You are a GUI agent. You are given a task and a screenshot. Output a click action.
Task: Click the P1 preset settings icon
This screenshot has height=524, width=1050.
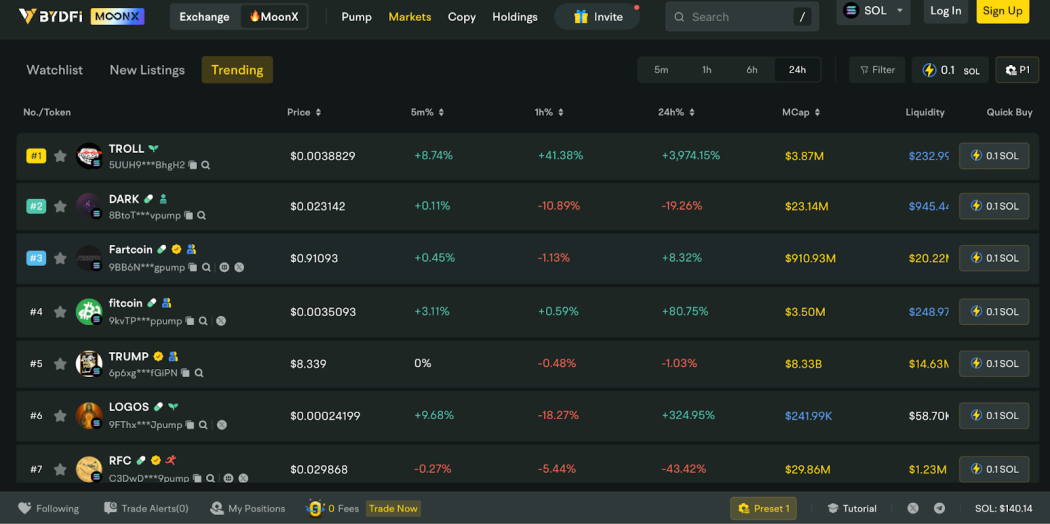click(x=1017, y=70)
